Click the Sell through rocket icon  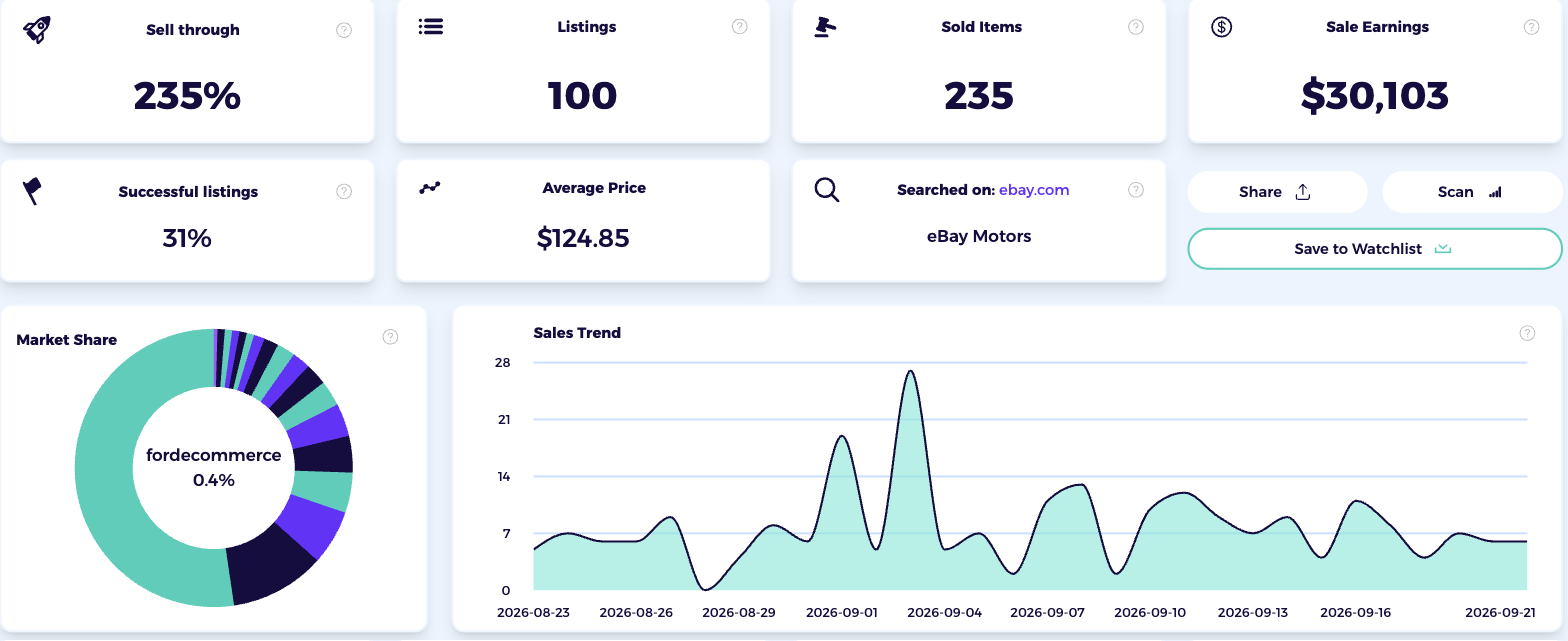click(37, 29)
